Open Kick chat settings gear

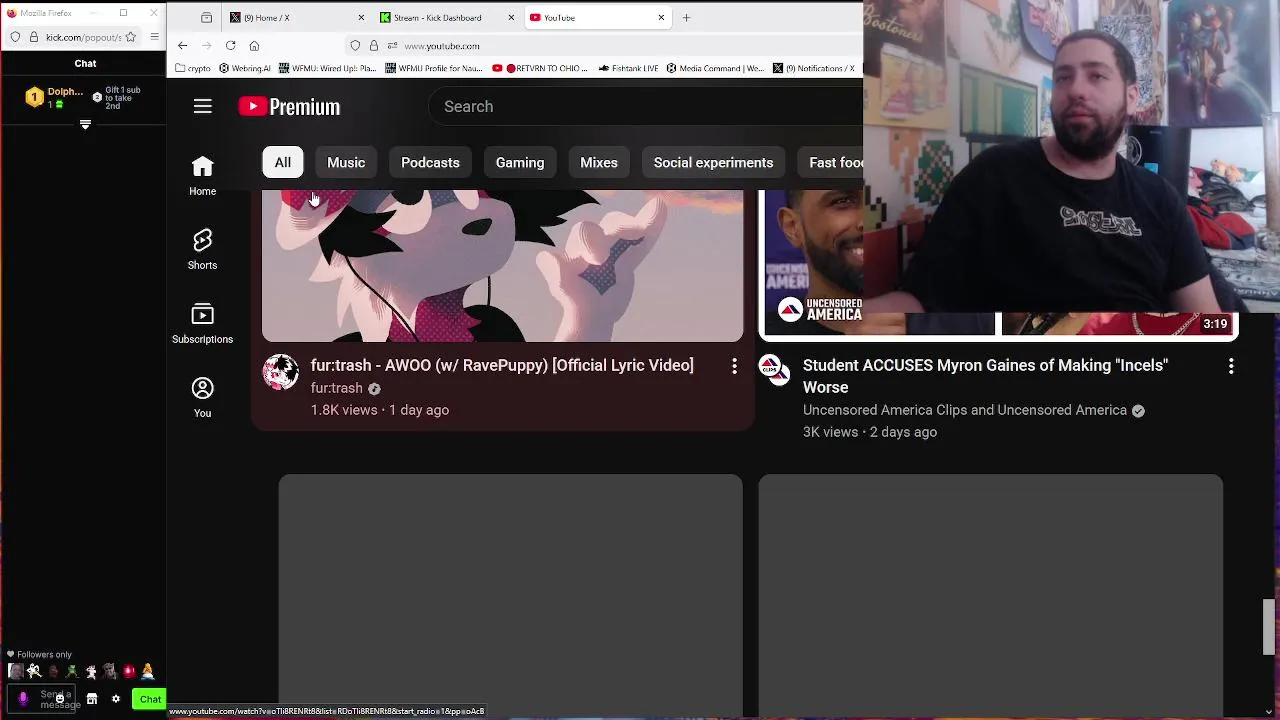pos(116,699)
